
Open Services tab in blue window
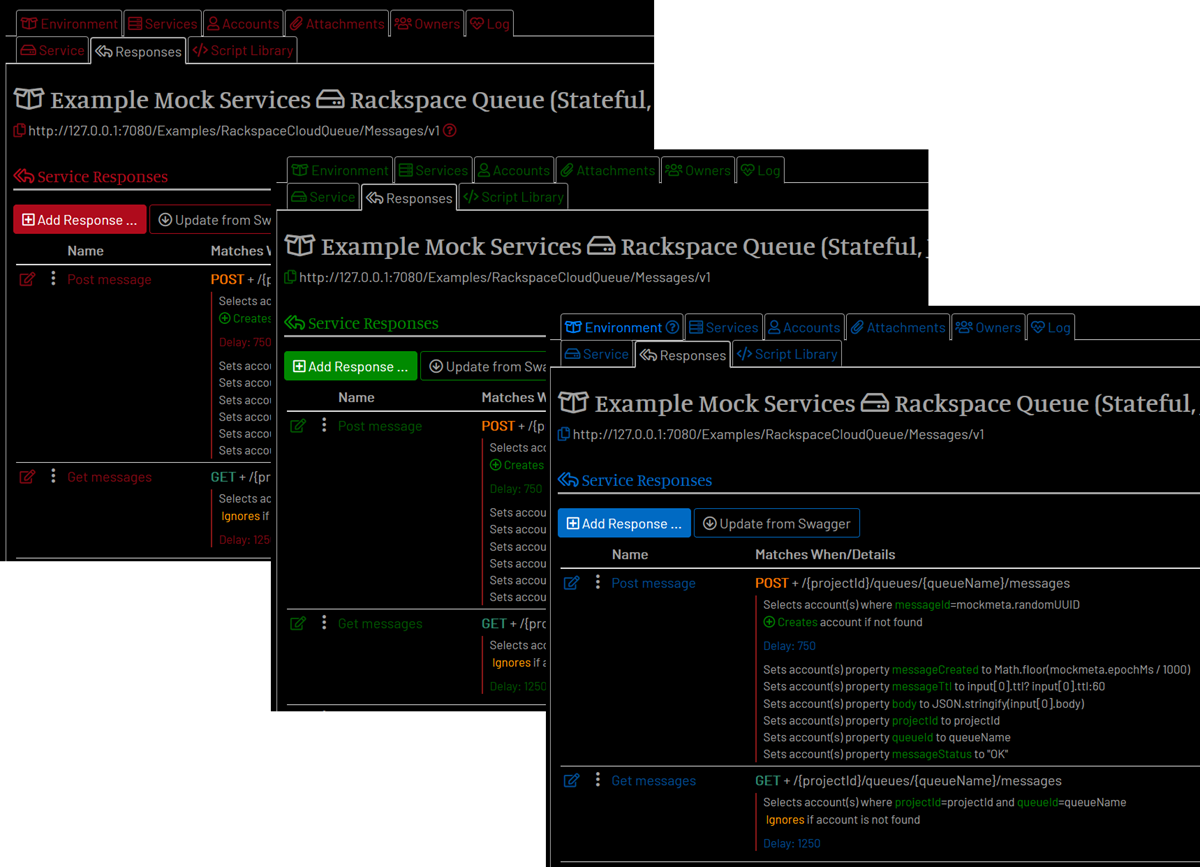coord(722,327)
